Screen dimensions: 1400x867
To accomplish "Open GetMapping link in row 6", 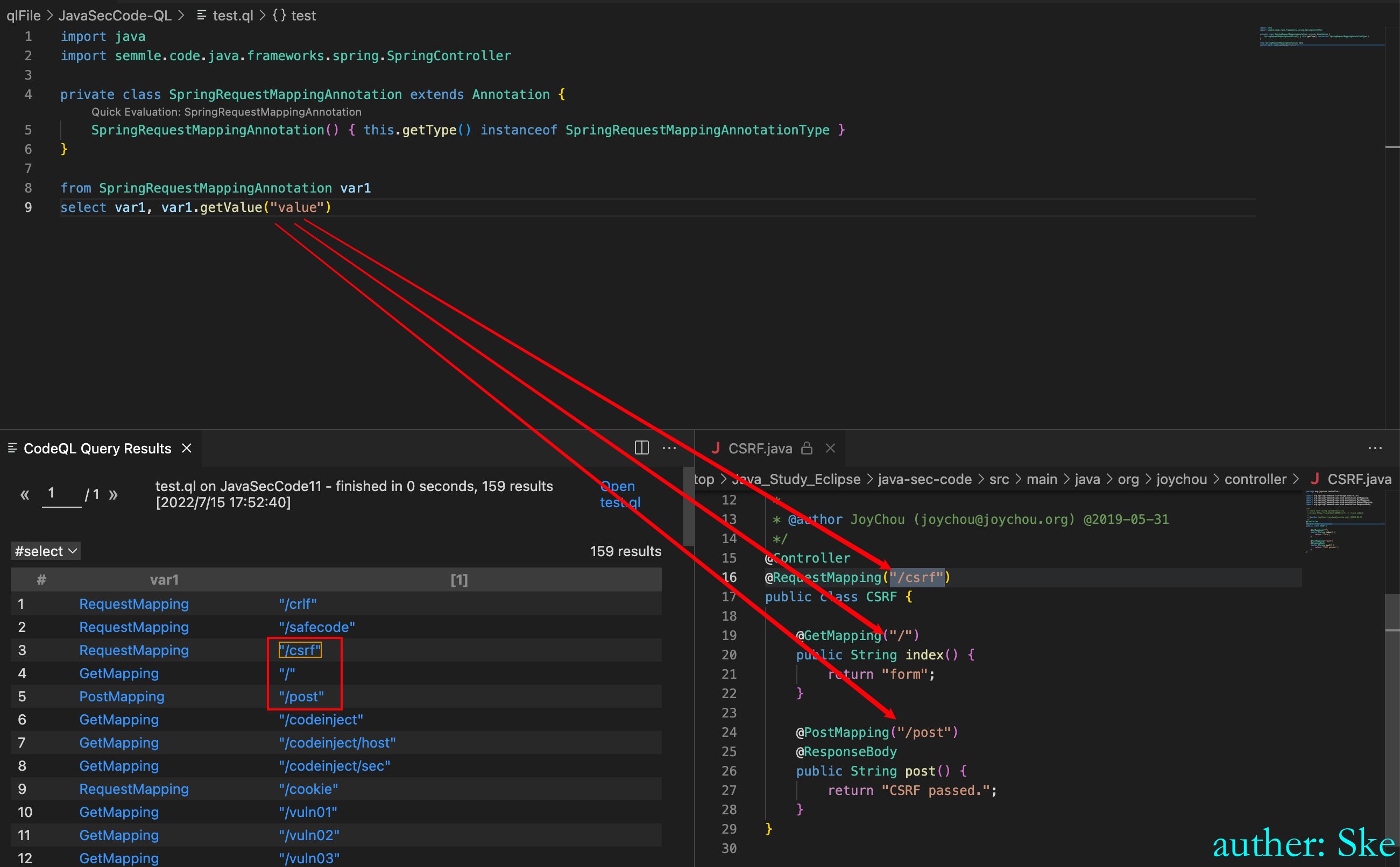I will (119, 720).
